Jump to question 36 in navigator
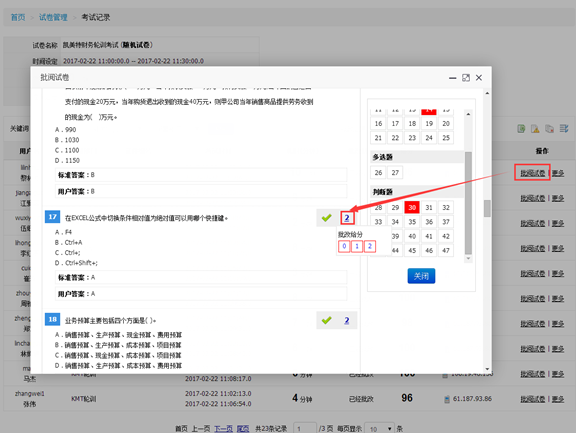576x433 pixels. pyautogui.click(x=429, y=222)
